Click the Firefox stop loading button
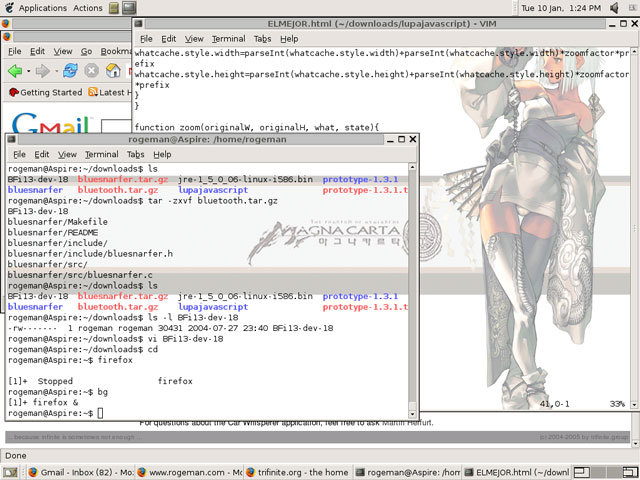Viewport: 640px width, 480px height. 92,71
